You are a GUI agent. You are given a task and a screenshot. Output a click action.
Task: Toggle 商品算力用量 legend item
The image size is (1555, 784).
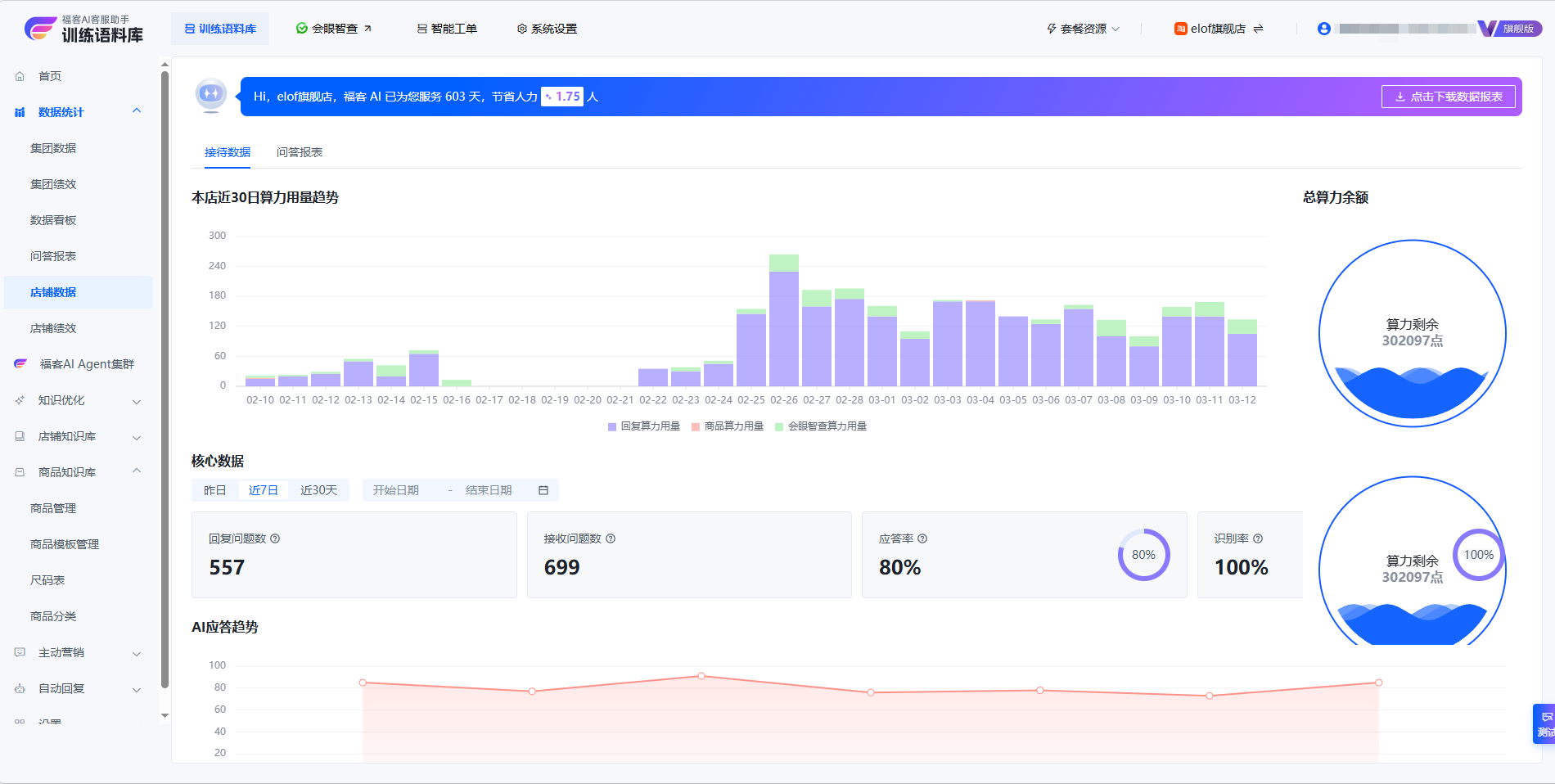point(728,426)
